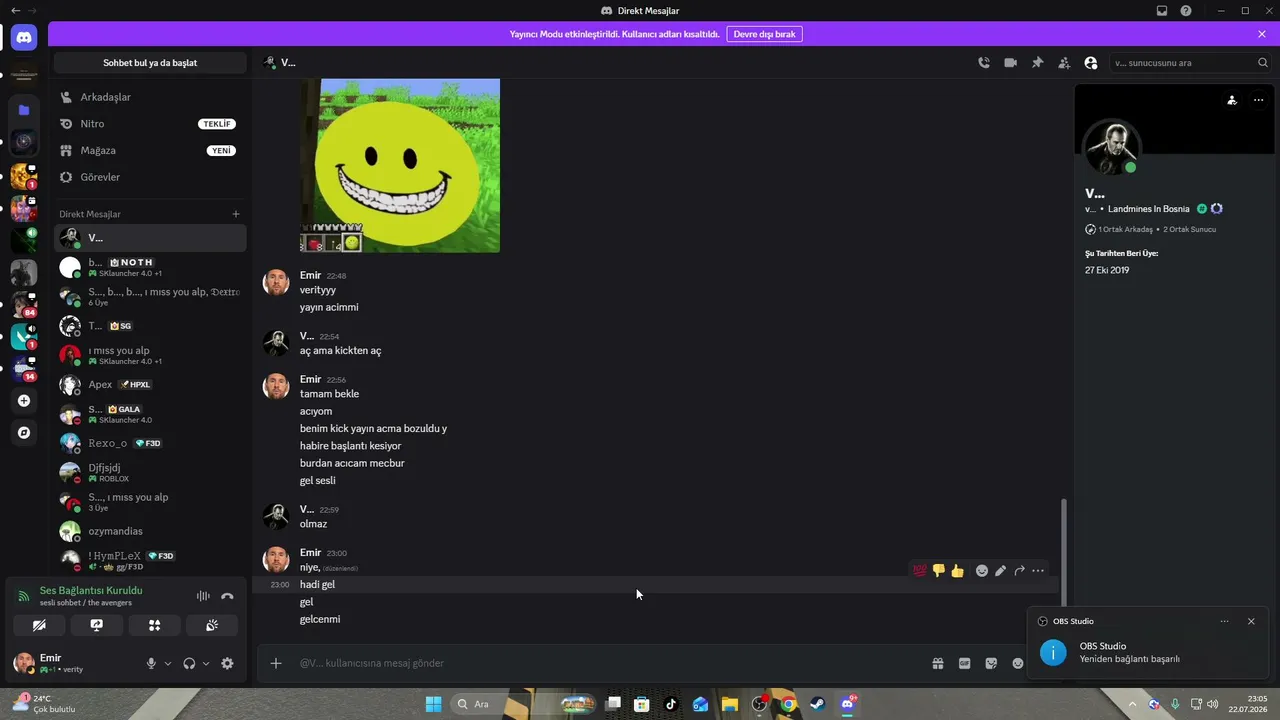Image resolution: width=1280 pixels, height=720 pixels.
Task: Open user settings with the gear icon
Action: point(227,663)
